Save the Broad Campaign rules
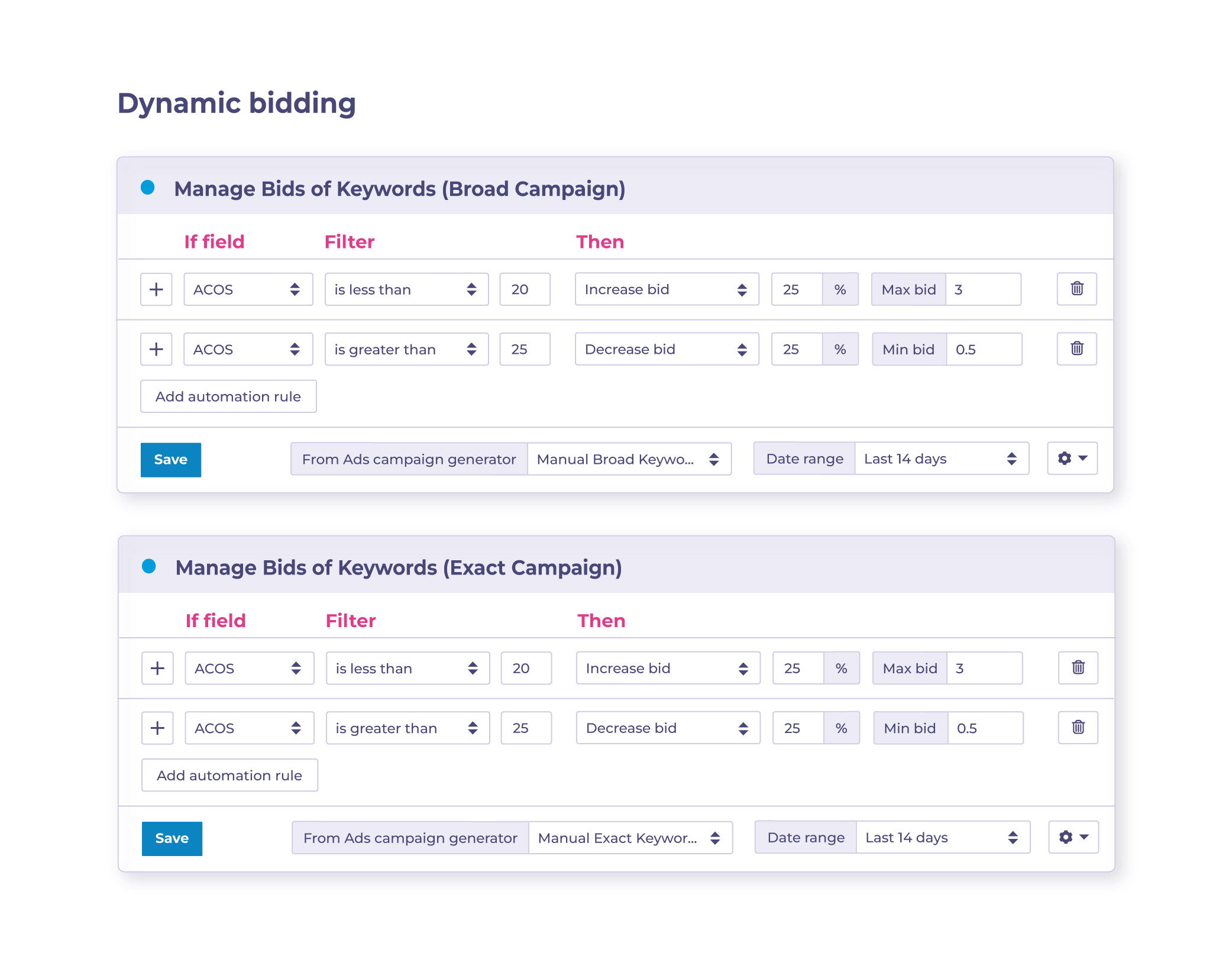 pyautogui.click(x=171, y=459)
